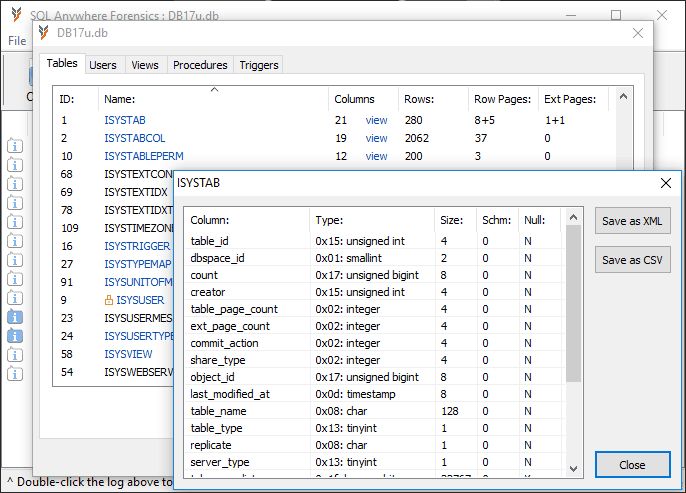Click the topmost info icon in the main window log
The height and width of the screenshot is (493, 686).
click(x=15, y=146)
